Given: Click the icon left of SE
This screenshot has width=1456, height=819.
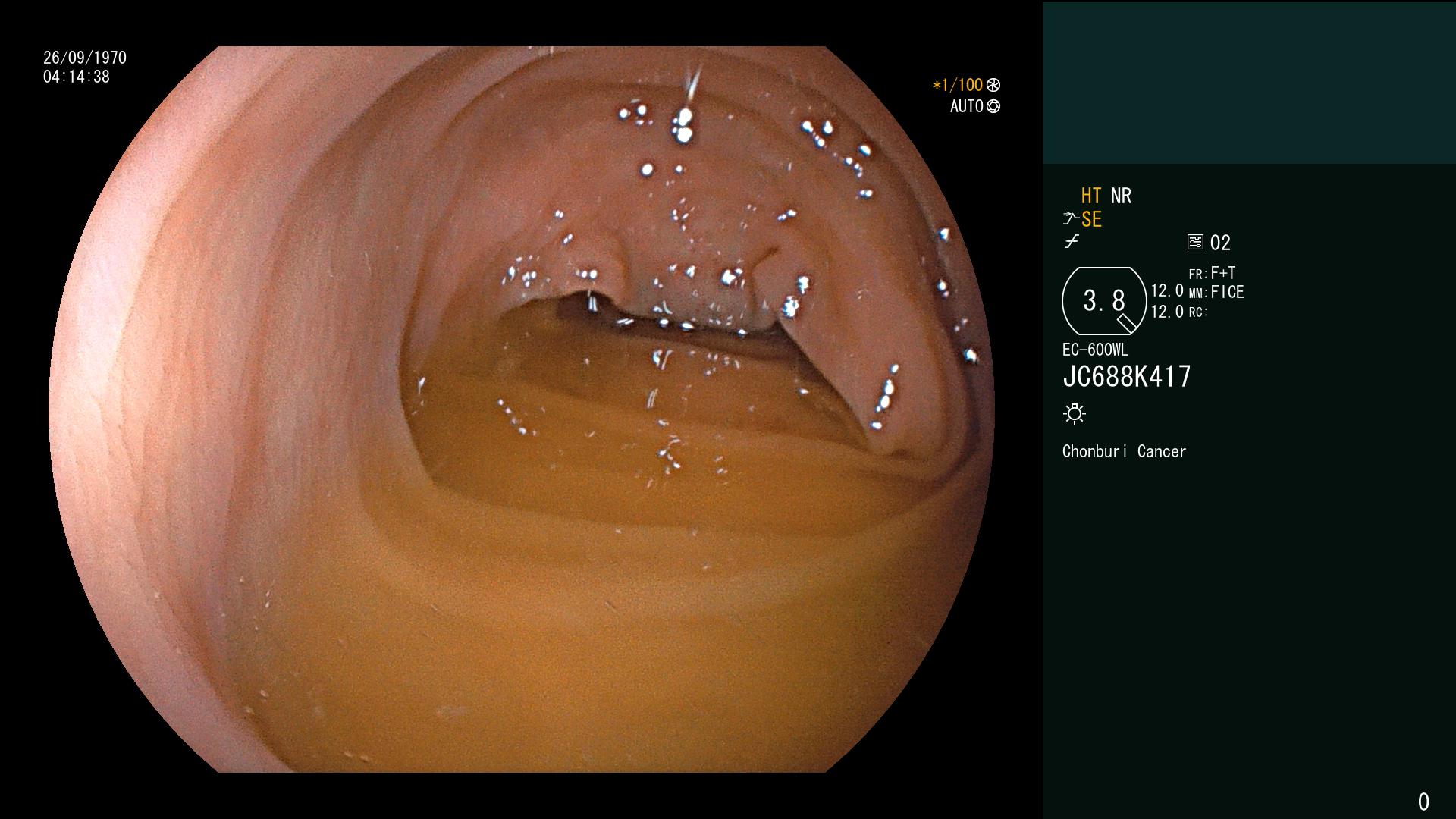Looking at the screenshot, I should coord(1070,219).
